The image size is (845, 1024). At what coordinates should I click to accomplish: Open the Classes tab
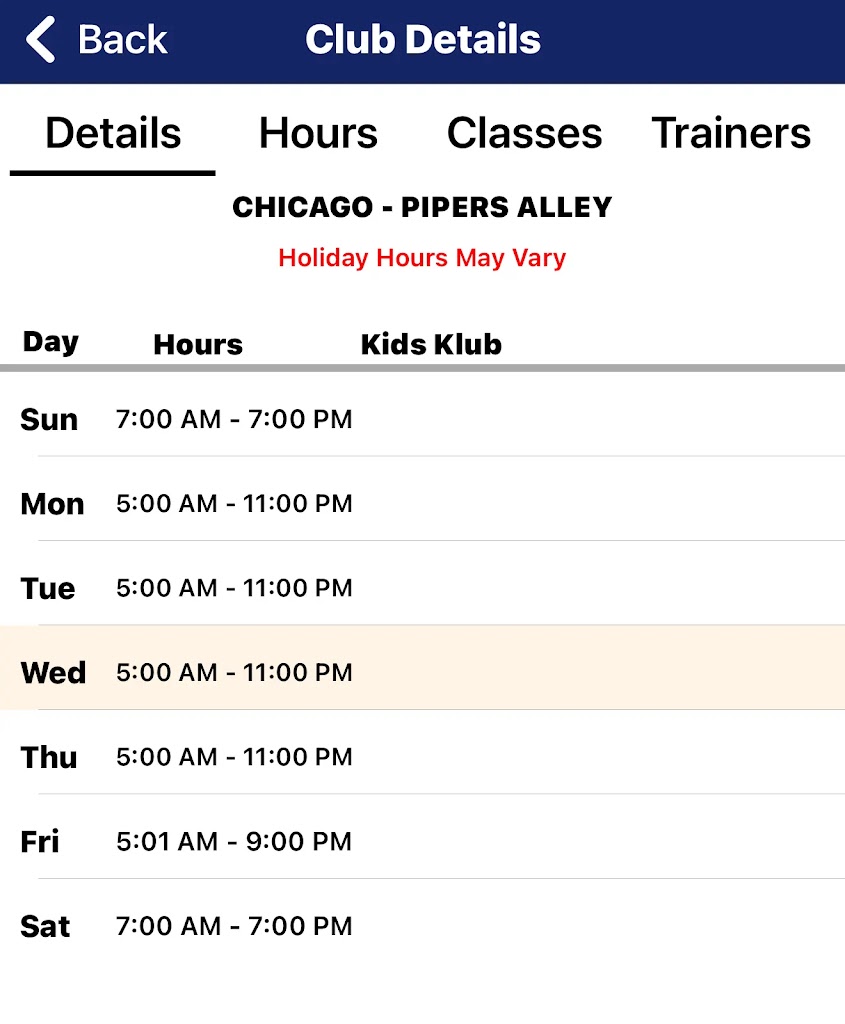[x=524, y=133]
